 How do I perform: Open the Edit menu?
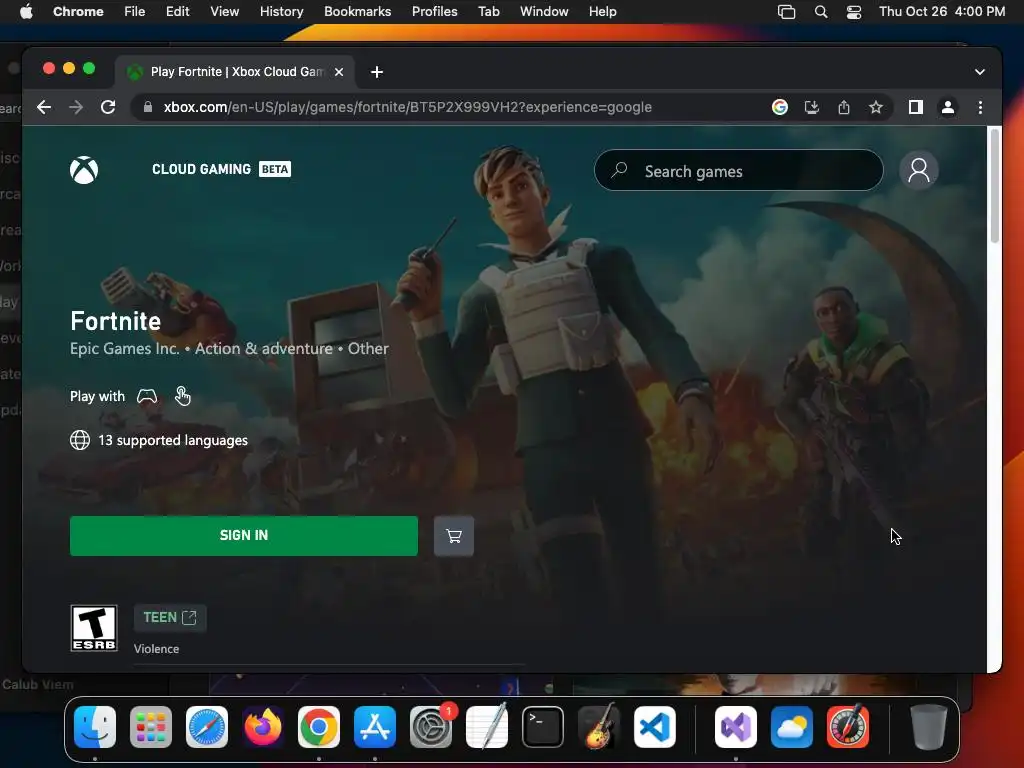click(177, 11)
